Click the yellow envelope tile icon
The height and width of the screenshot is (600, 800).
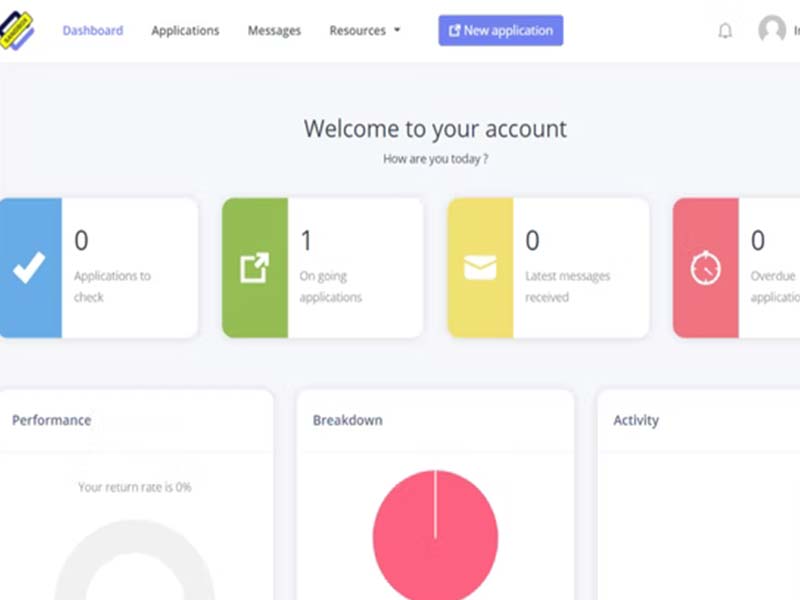click(x=480, y=267)
